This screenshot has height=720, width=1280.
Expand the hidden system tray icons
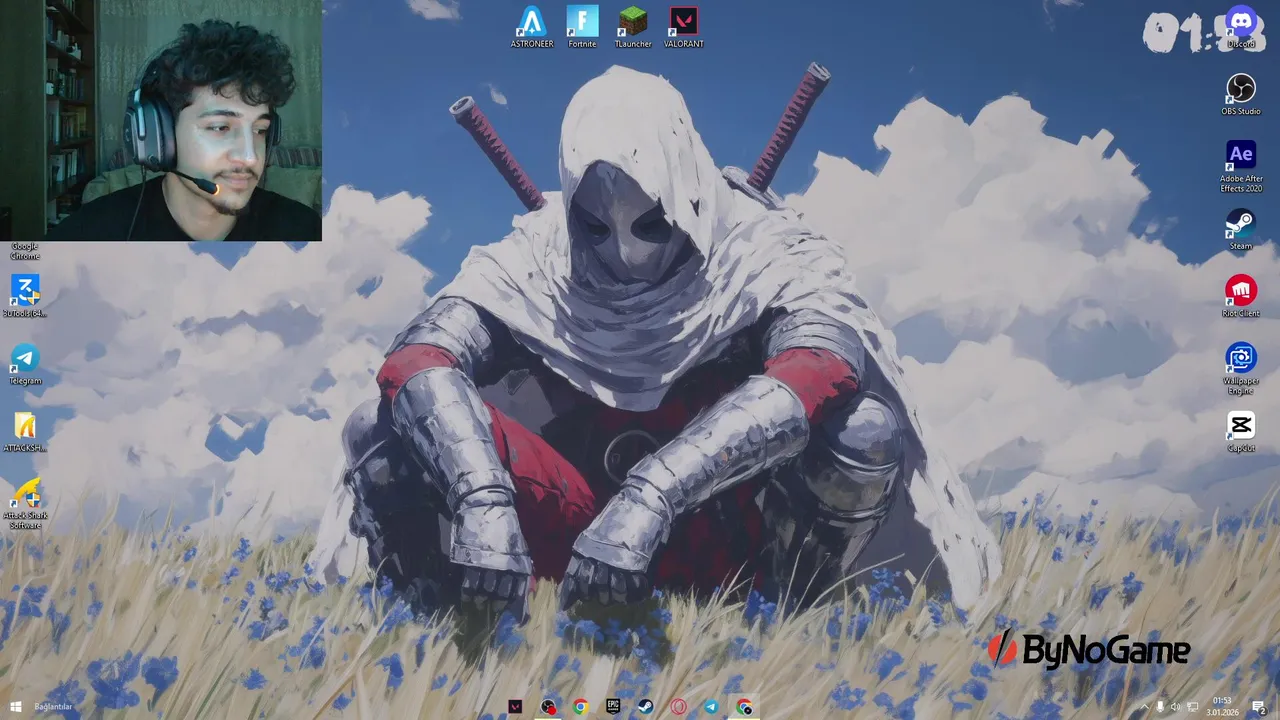click(x=1145, y=707)
